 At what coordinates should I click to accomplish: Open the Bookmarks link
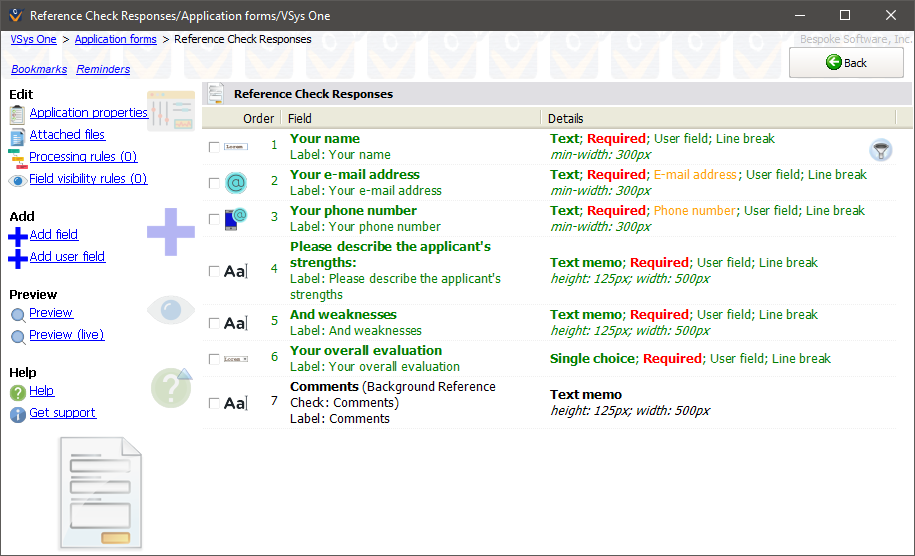coord(39,70)
